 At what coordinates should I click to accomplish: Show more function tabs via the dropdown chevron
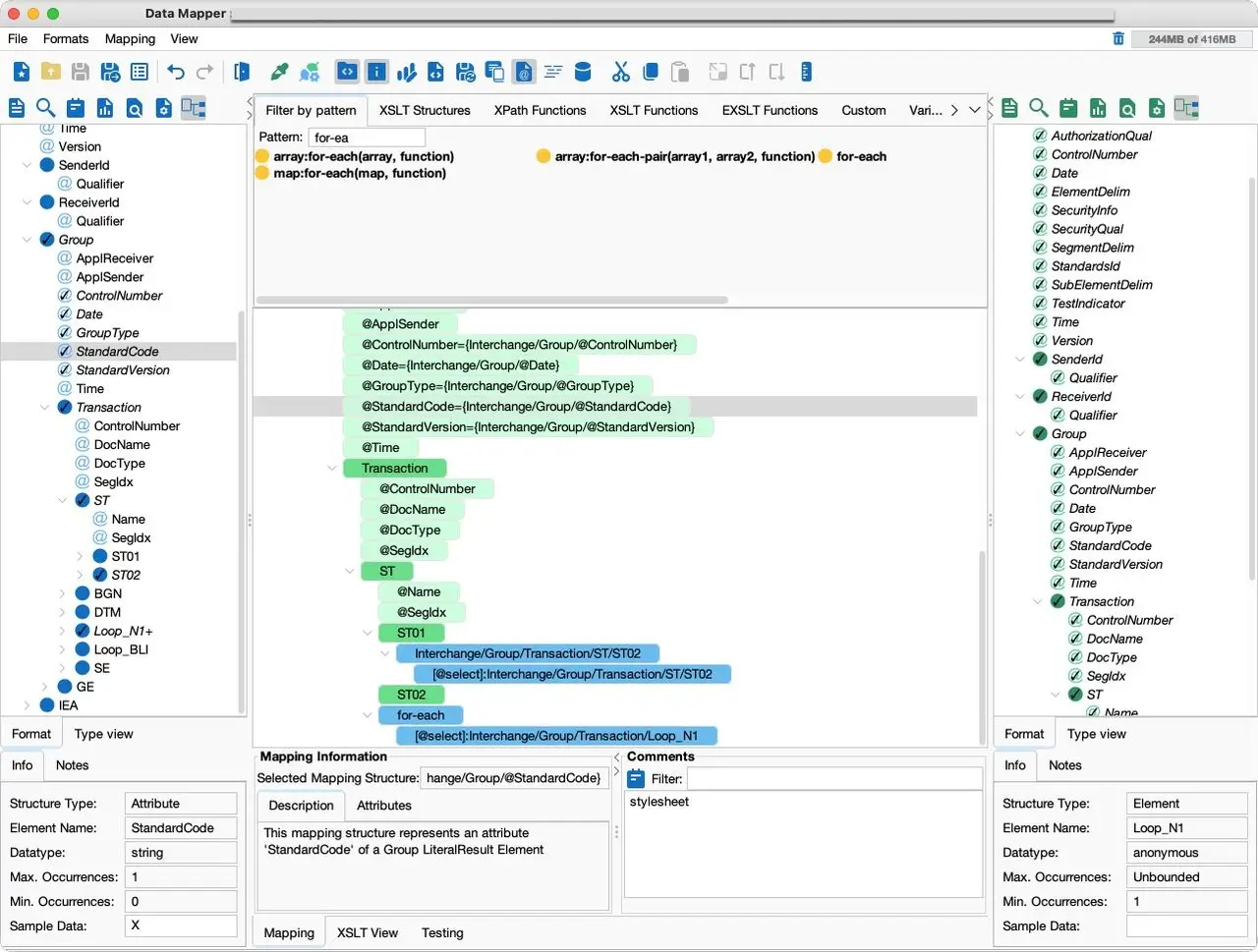(975, 110)
